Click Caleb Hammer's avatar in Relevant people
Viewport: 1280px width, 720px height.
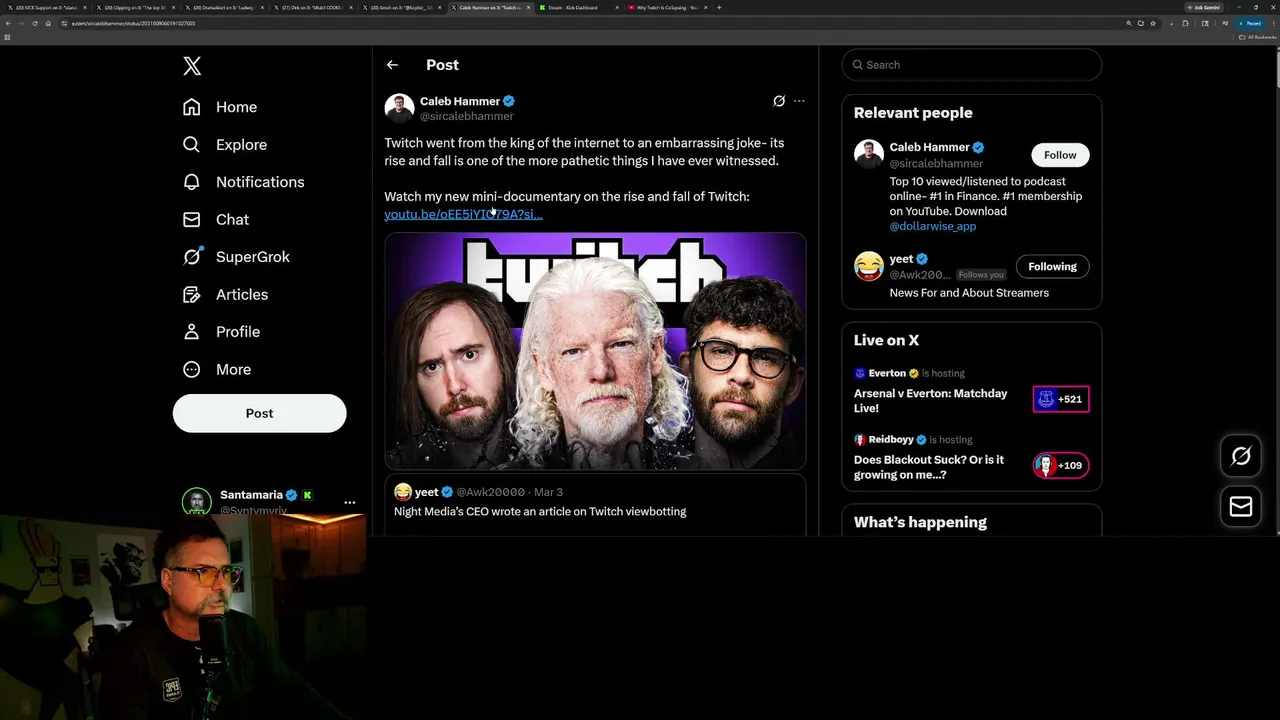coord(868,154)
